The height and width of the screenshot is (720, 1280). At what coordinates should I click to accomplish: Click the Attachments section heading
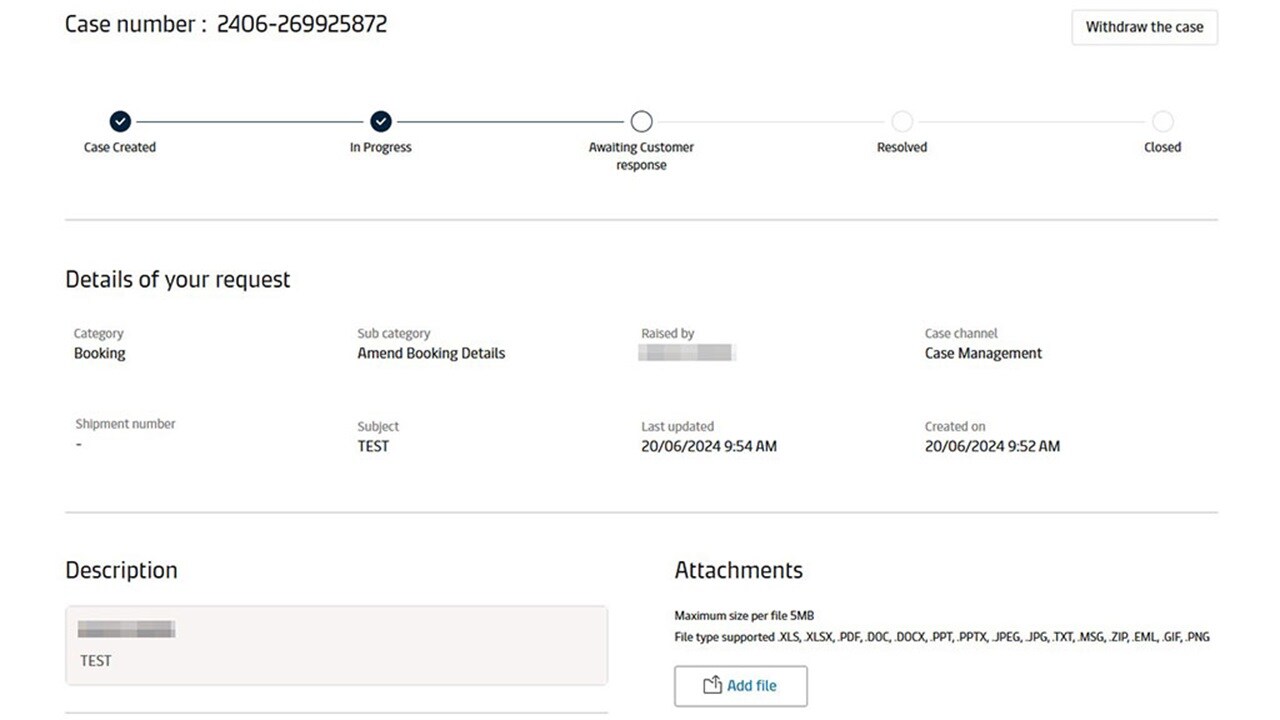tap(738, 570)
